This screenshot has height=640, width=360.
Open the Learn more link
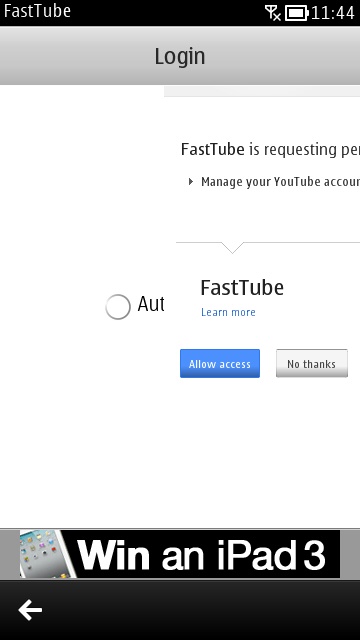[x=228, y=312]
